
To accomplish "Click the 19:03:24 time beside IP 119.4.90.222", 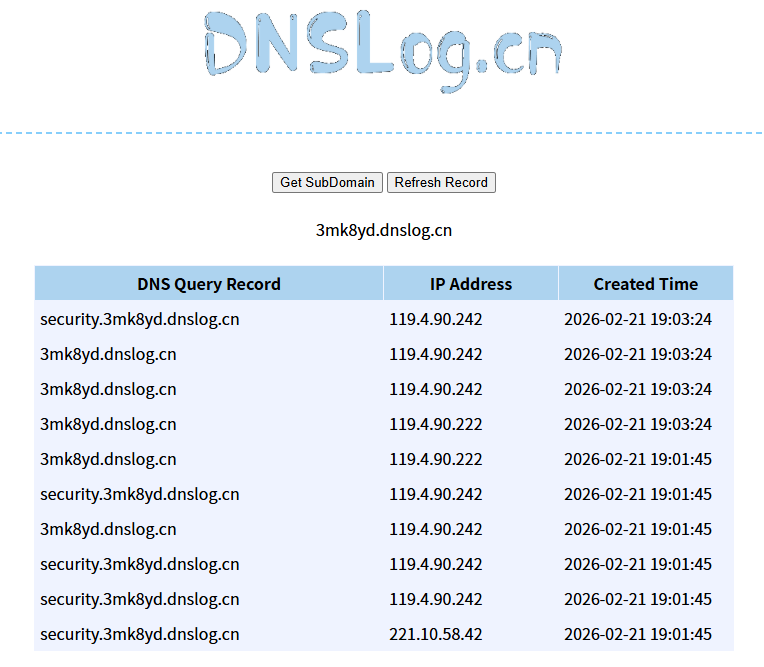I will click(x=638, y=424).
